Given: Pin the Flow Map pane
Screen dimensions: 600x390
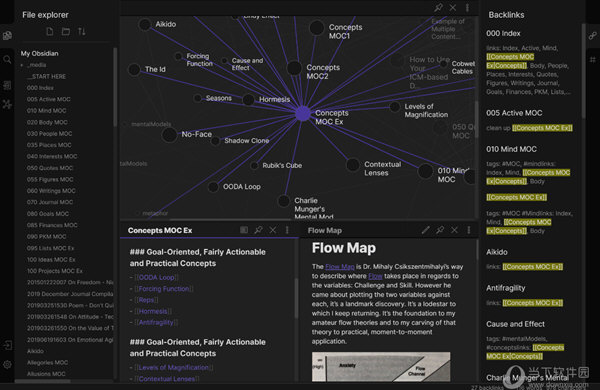Looking at the screenshot, I should pyautogui.click(x=440, y=230).
